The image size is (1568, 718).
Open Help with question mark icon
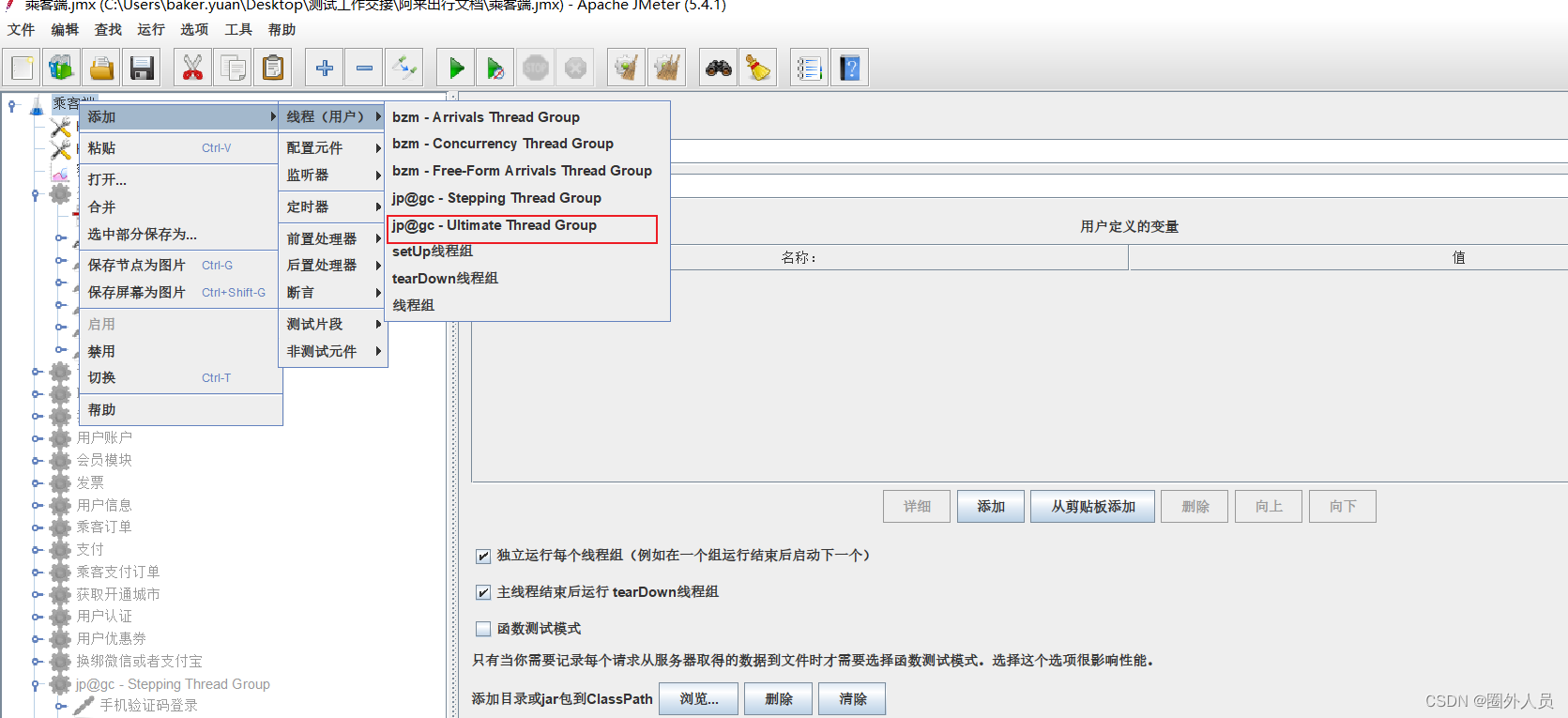849,68
